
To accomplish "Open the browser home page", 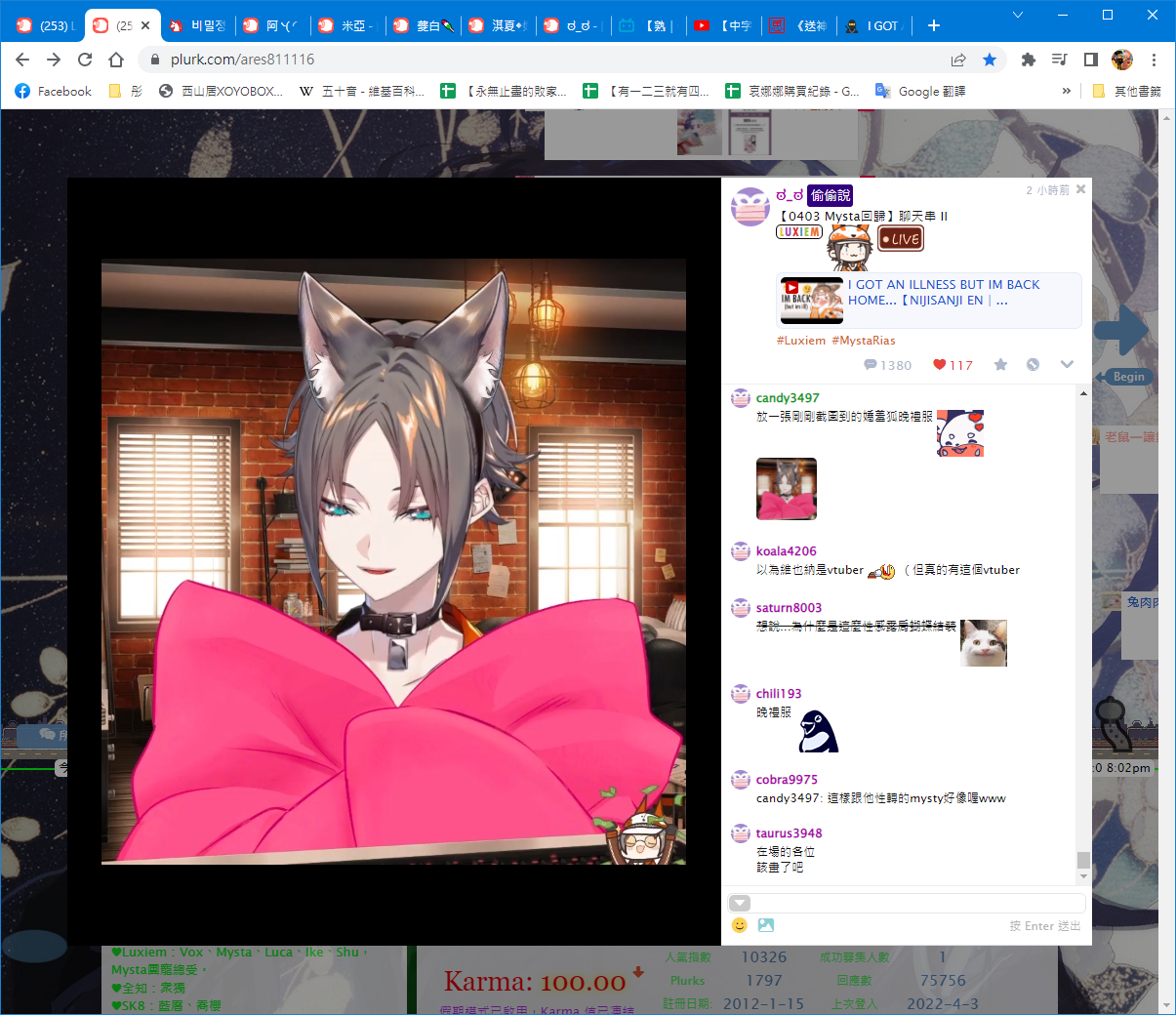I will pos(116,60).
